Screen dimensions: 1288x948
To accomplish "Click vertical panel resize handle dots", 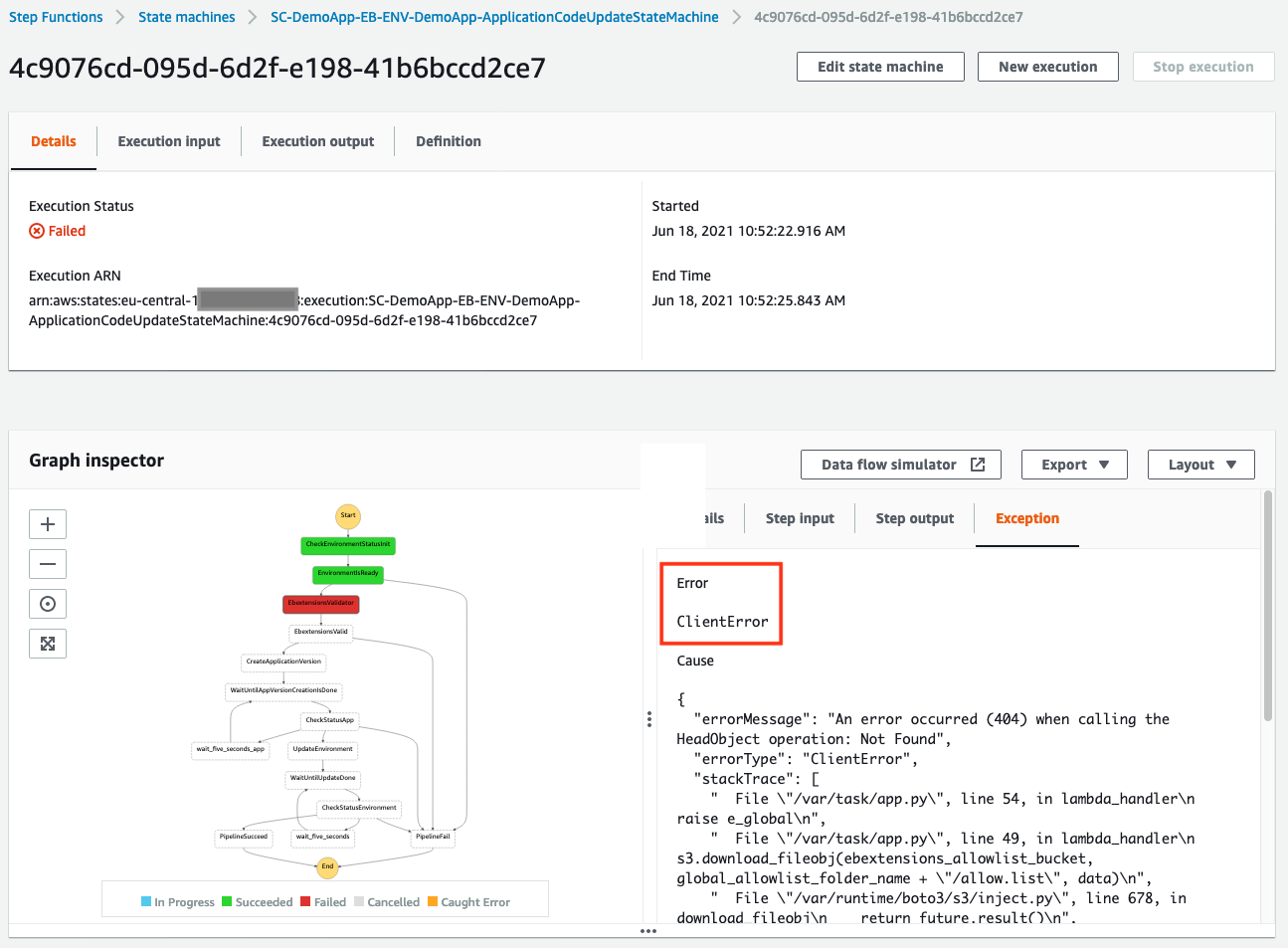I will [x=649, y=719].
